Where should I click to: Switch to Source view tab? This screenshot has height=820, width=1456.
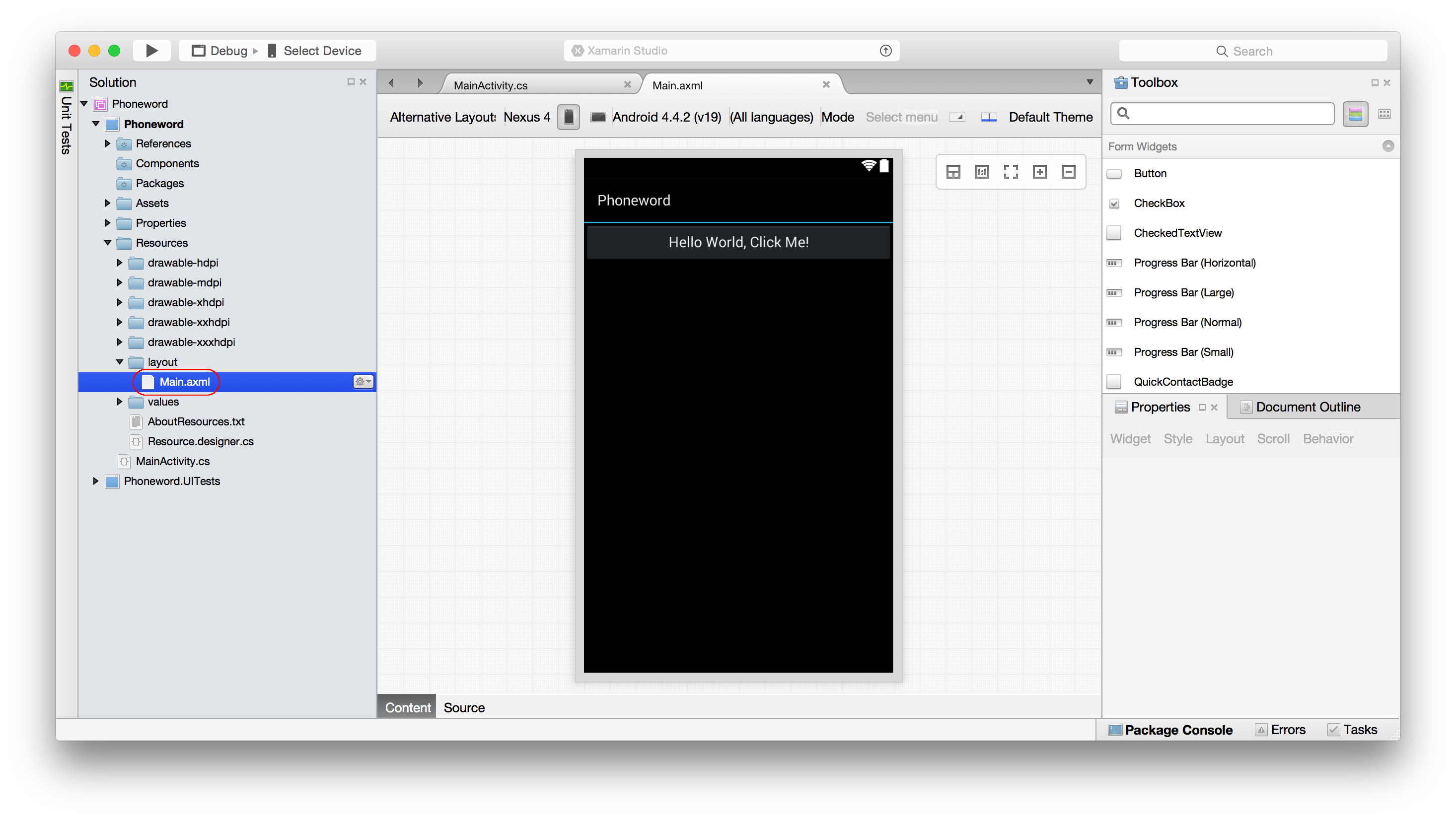pos(464,707)
